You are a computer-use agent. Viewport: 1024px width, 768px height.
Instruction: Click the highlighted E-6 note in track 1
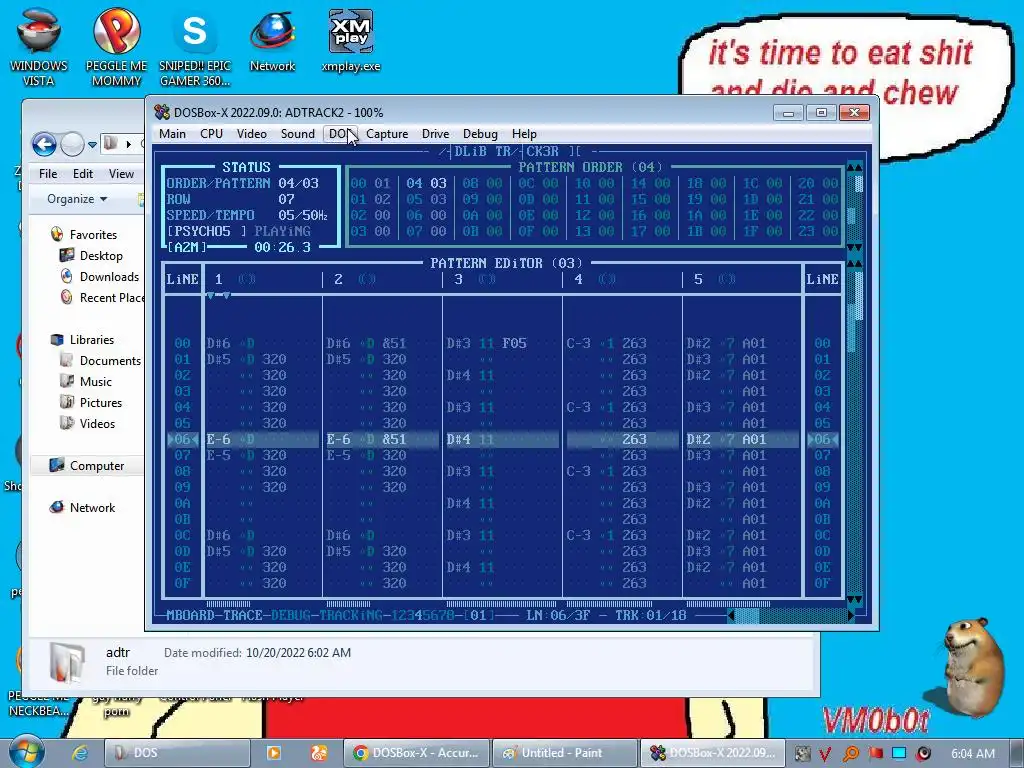218,440
